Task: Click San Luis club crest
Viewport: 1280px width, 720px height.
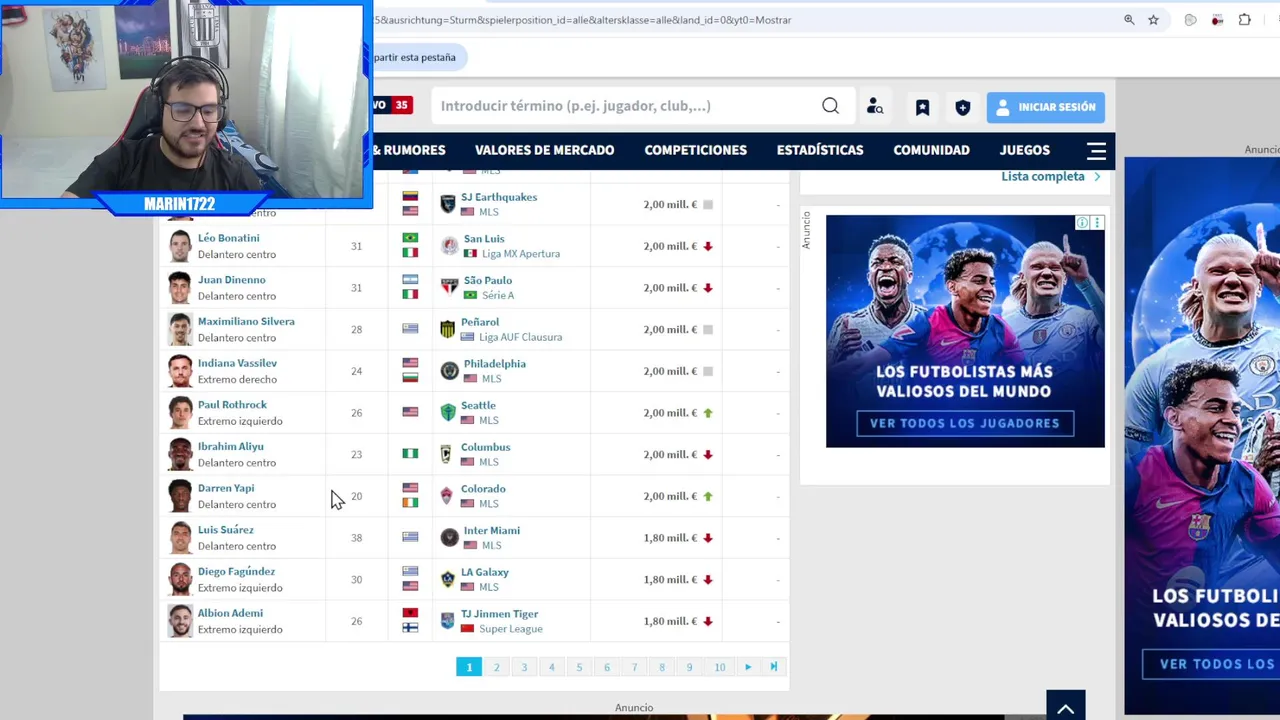Action: point(450,246)
